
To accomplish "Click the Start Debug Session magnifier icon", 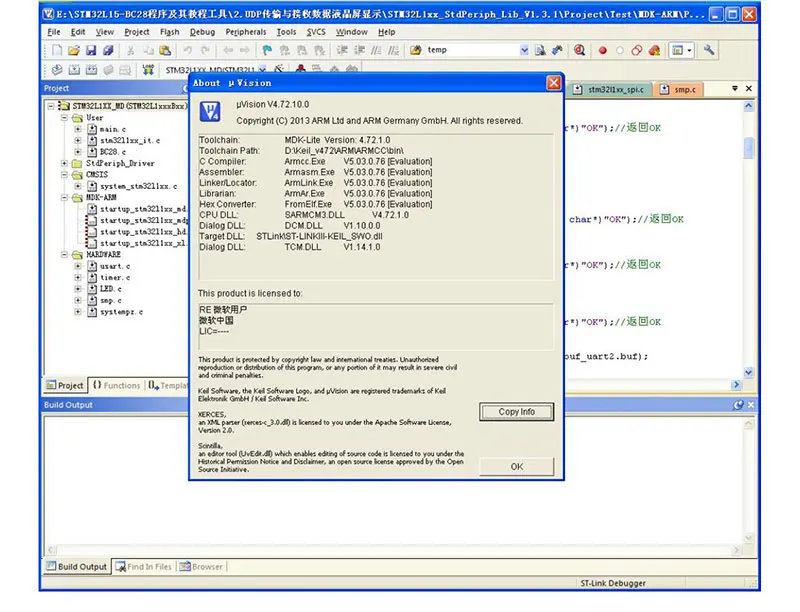I will (x=579, y=50).
